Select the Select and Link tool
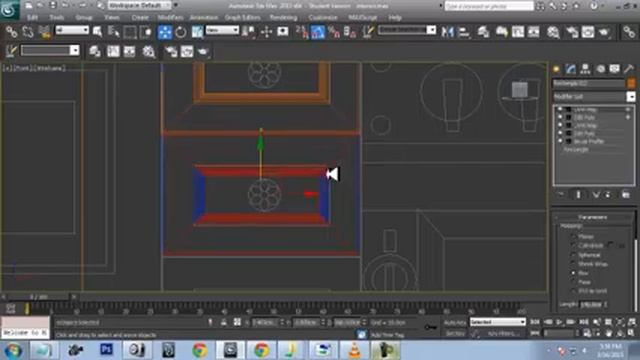Image resolution: width=640 pixels, height=360 pixels. (x=11, y=31)
